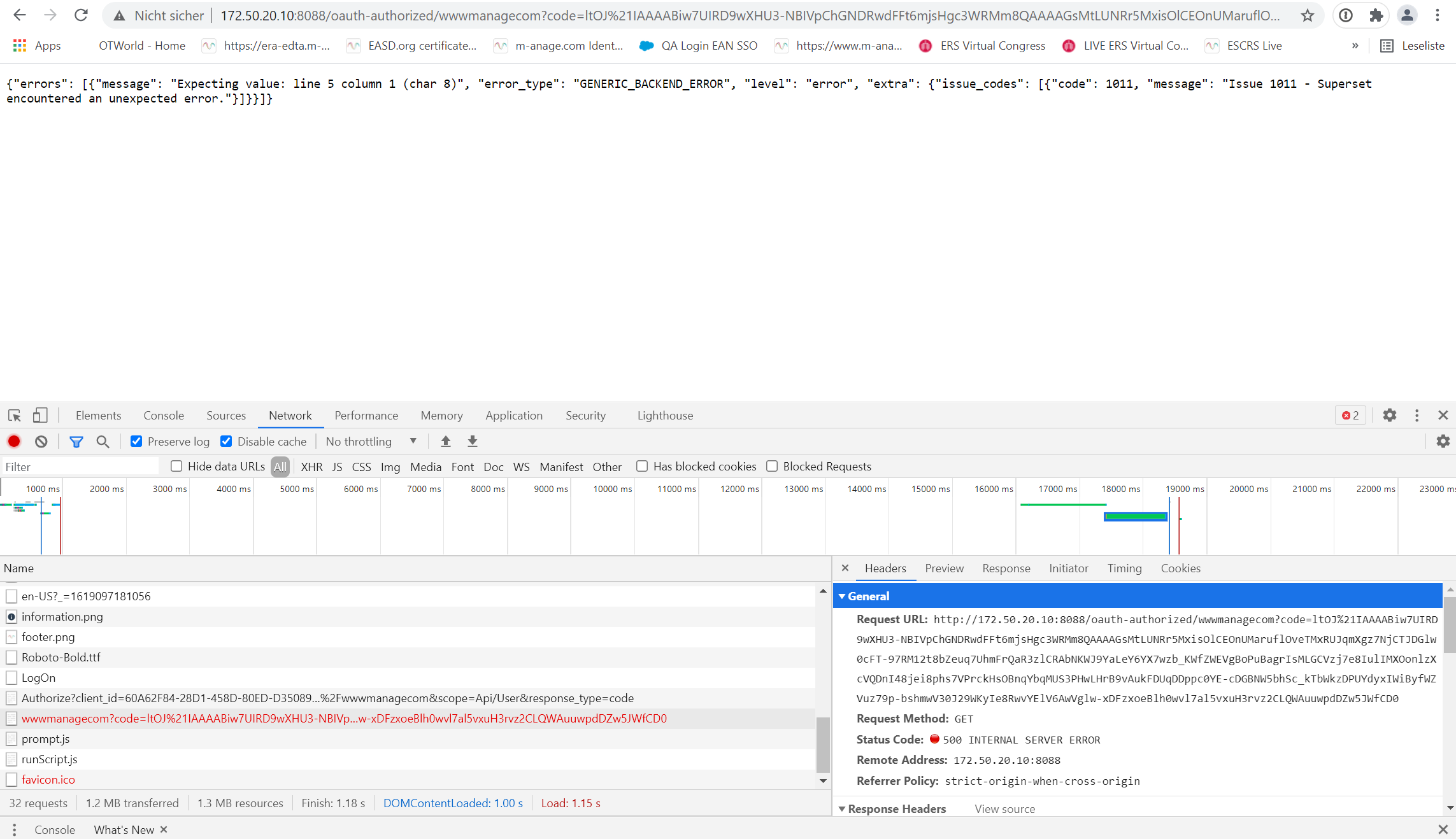The image size is (1456, 839).
Task: Open the Timing tab for the request
Action: click(1124, 568)
